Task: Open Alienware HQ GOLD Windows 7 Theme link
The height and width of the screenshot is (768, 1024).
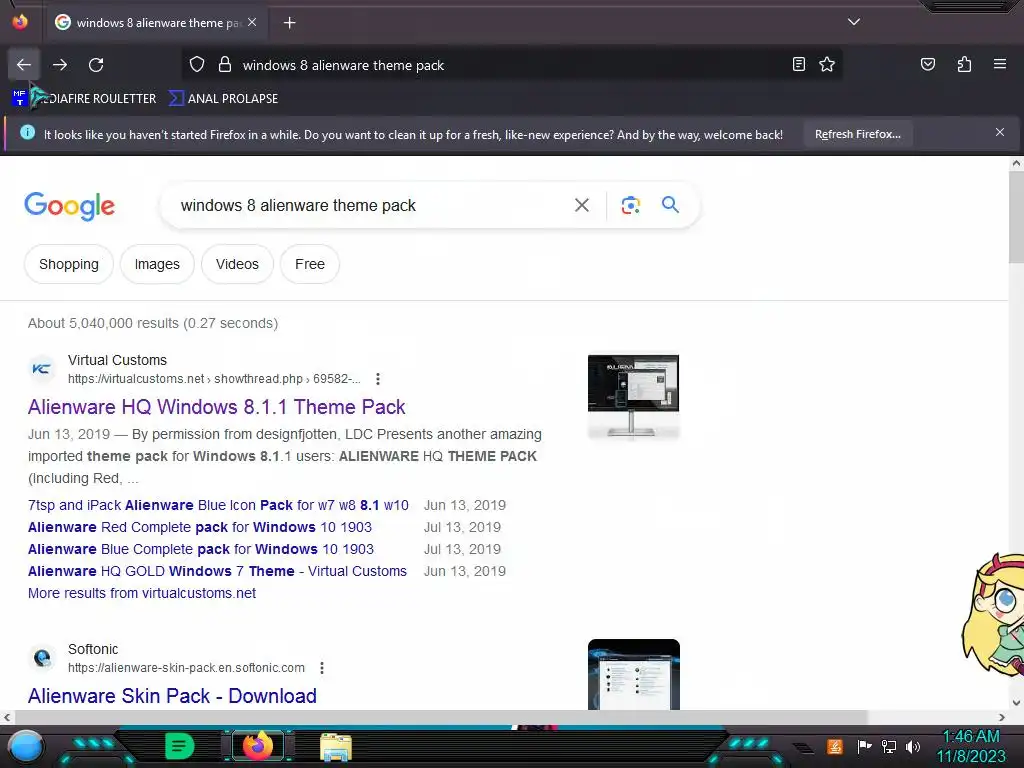Action: tap(217, 571)
